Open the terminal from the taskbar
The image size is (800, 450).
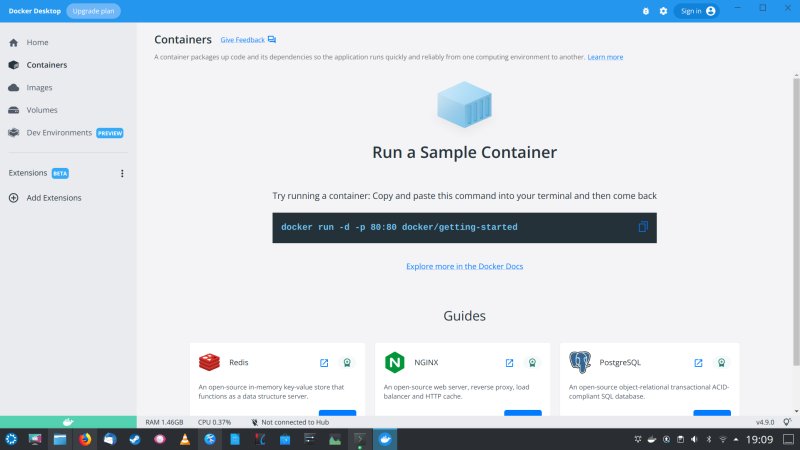[x=360, y=439]
